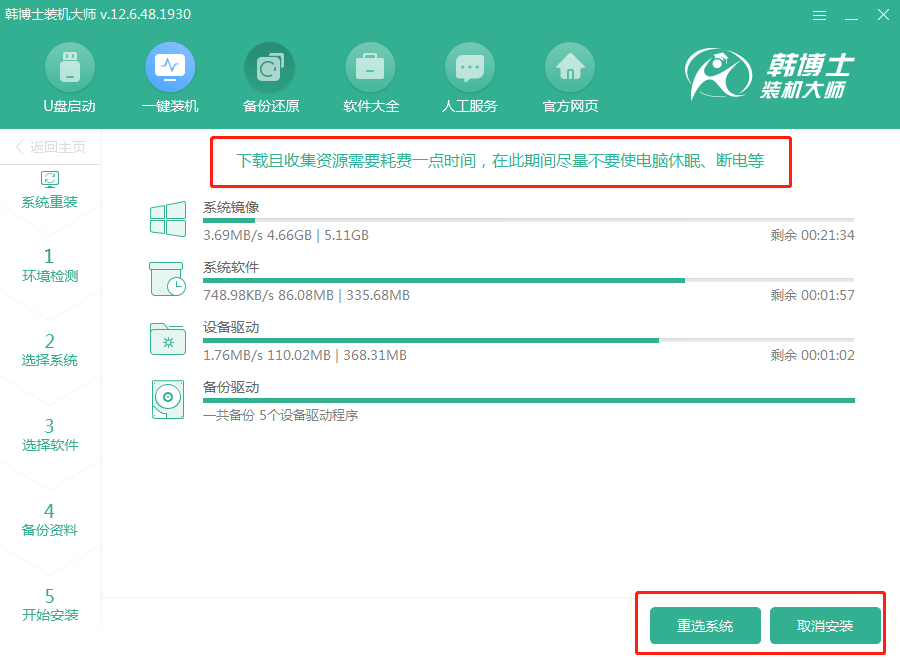Click the 韩博士装机大师 logo
The height and width of the screenshot is (660, 900).
coord(770,75)
